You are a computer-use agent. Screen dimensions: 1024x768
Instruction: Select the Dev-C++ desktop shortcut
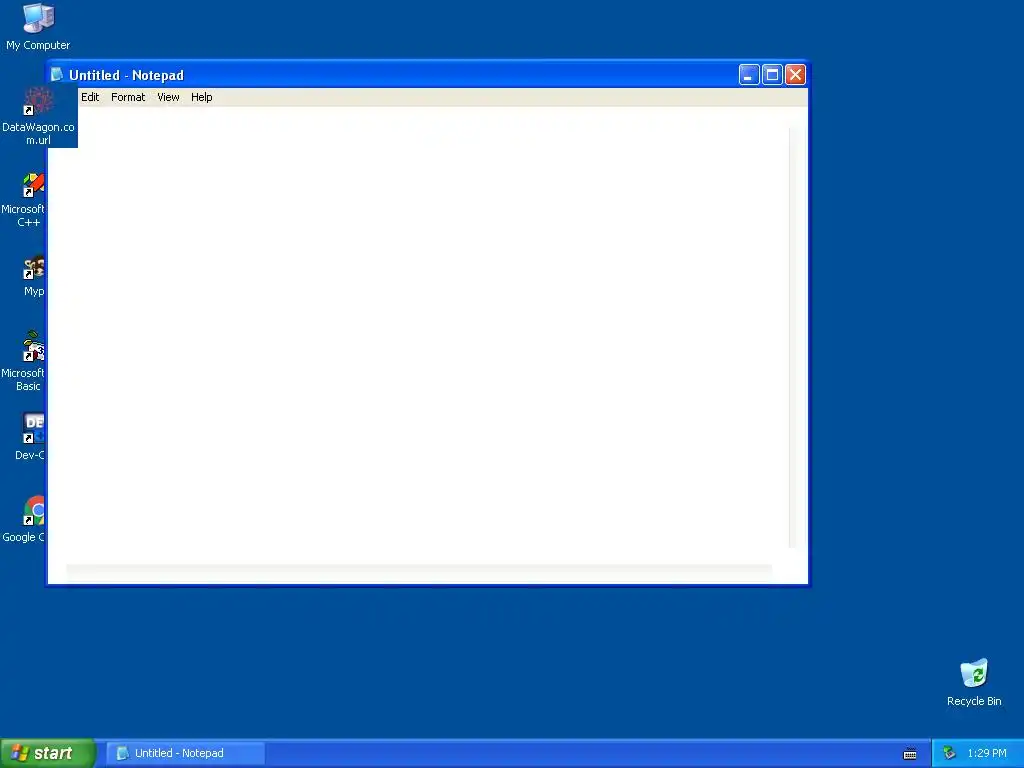click(x=30, y=436)
